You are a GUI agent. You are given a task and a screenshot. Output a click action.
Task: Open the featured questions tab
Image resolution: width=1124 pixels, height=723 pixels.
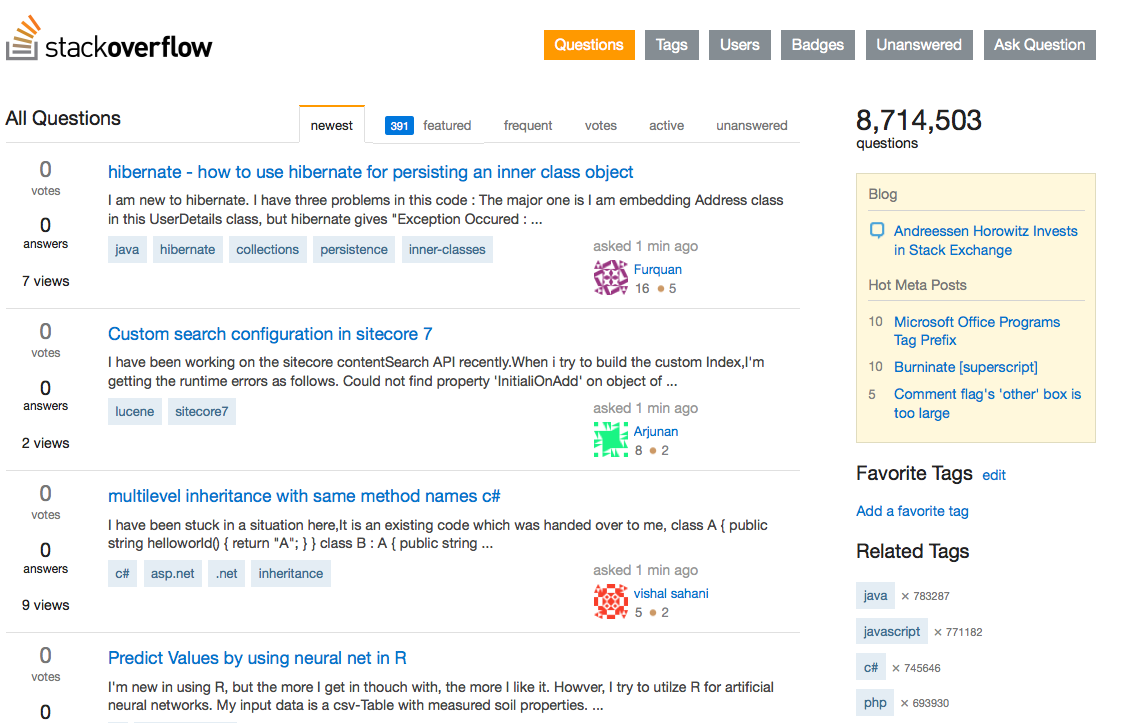(447, 125)
